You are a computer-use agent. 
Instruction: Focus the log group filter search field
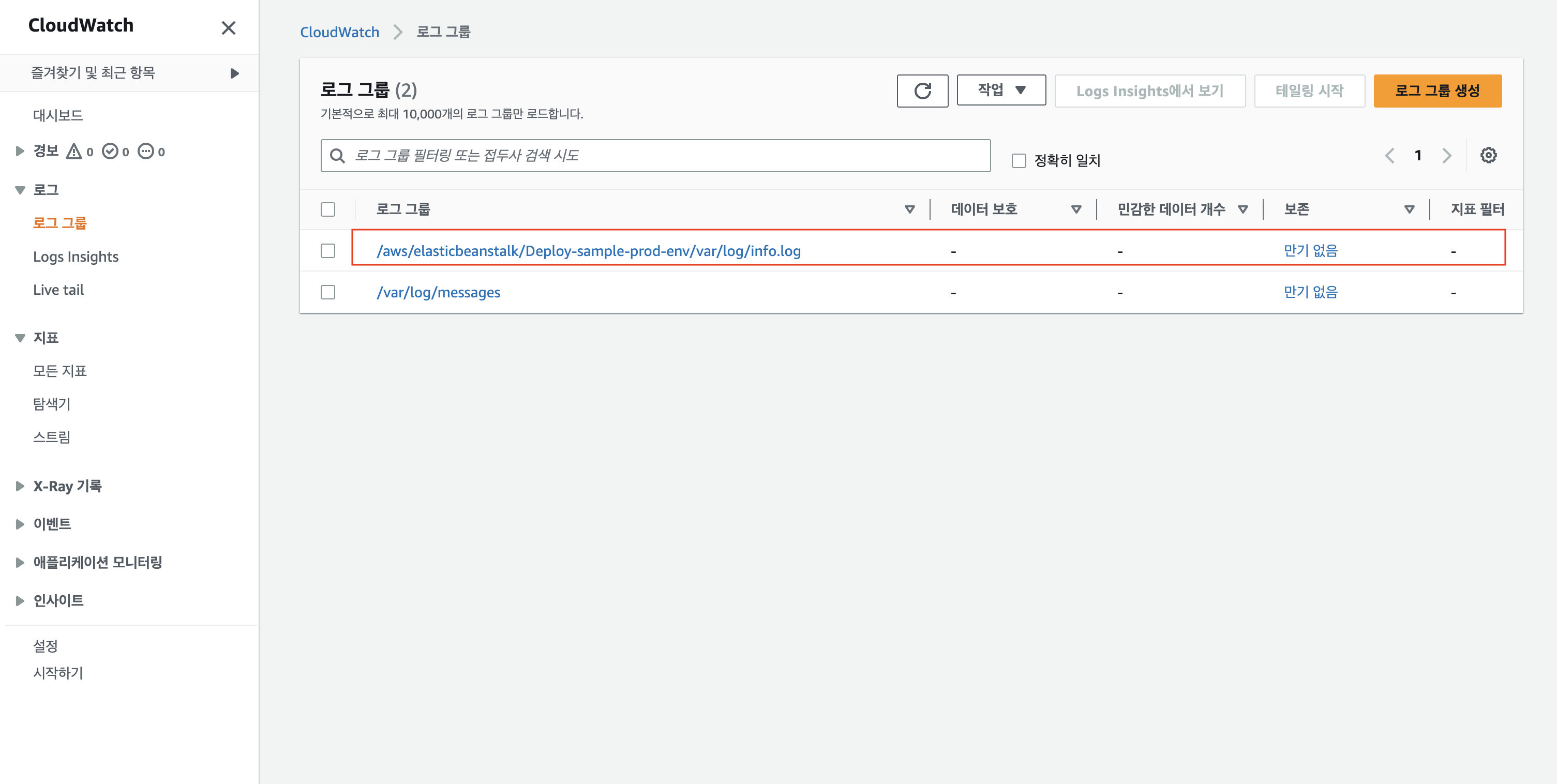pyautogui.click(x=655, y=156)
